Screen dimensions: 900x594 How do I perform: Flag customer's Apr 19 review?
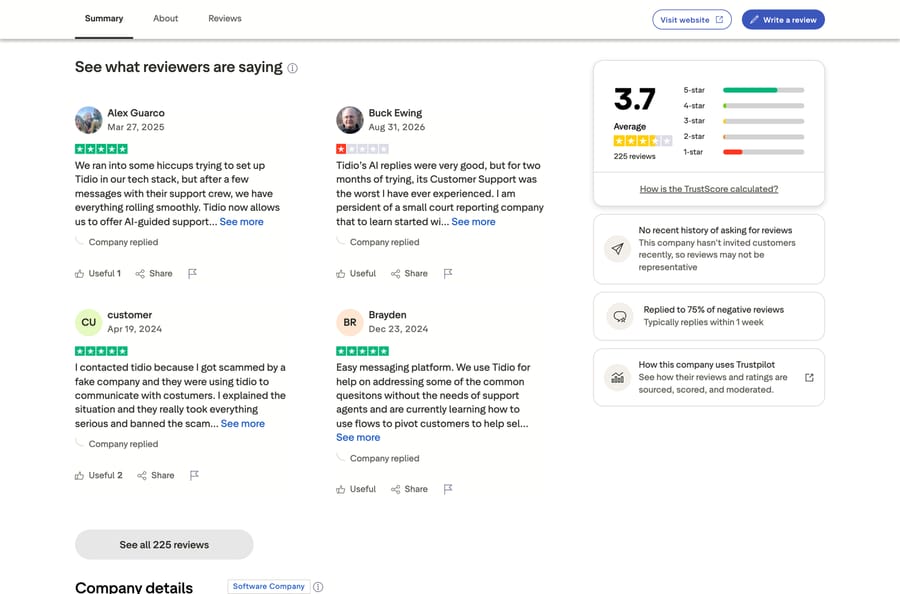[194, 475]
